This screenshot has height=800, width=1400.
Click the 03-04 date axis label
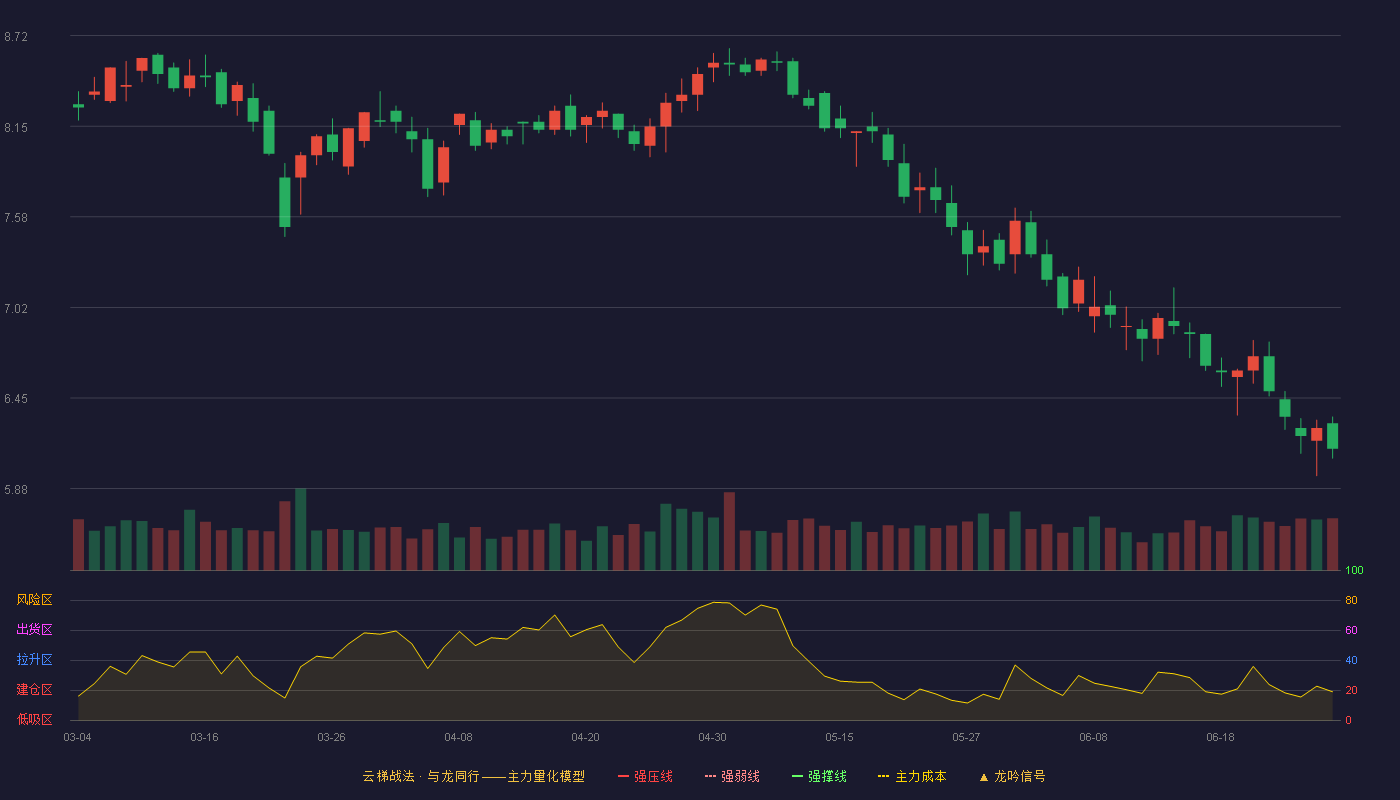click(x=77, y=737)
